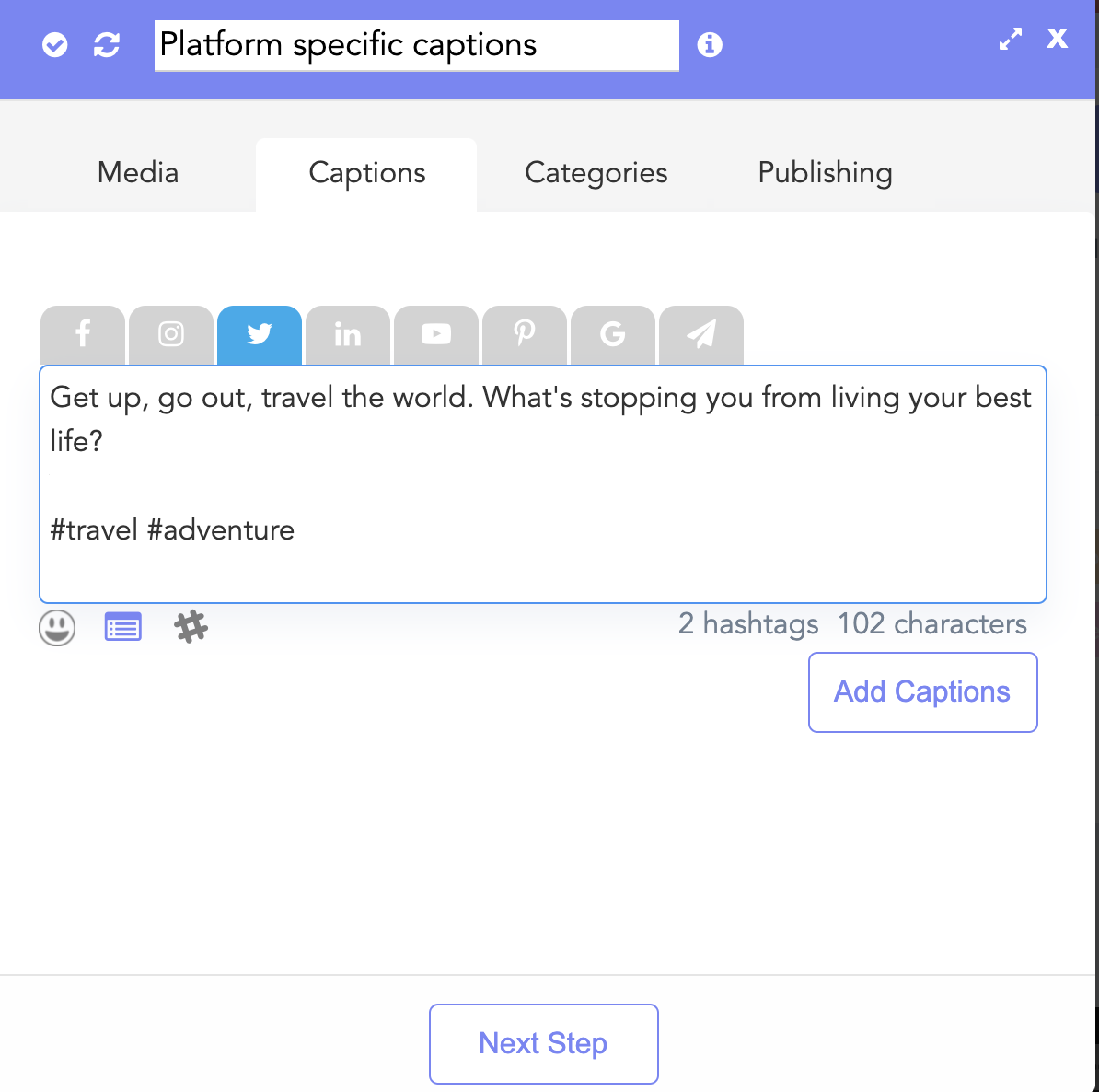Select the Google caption tab
The image size is (1099, 1092).
click(x=613, y=335)
